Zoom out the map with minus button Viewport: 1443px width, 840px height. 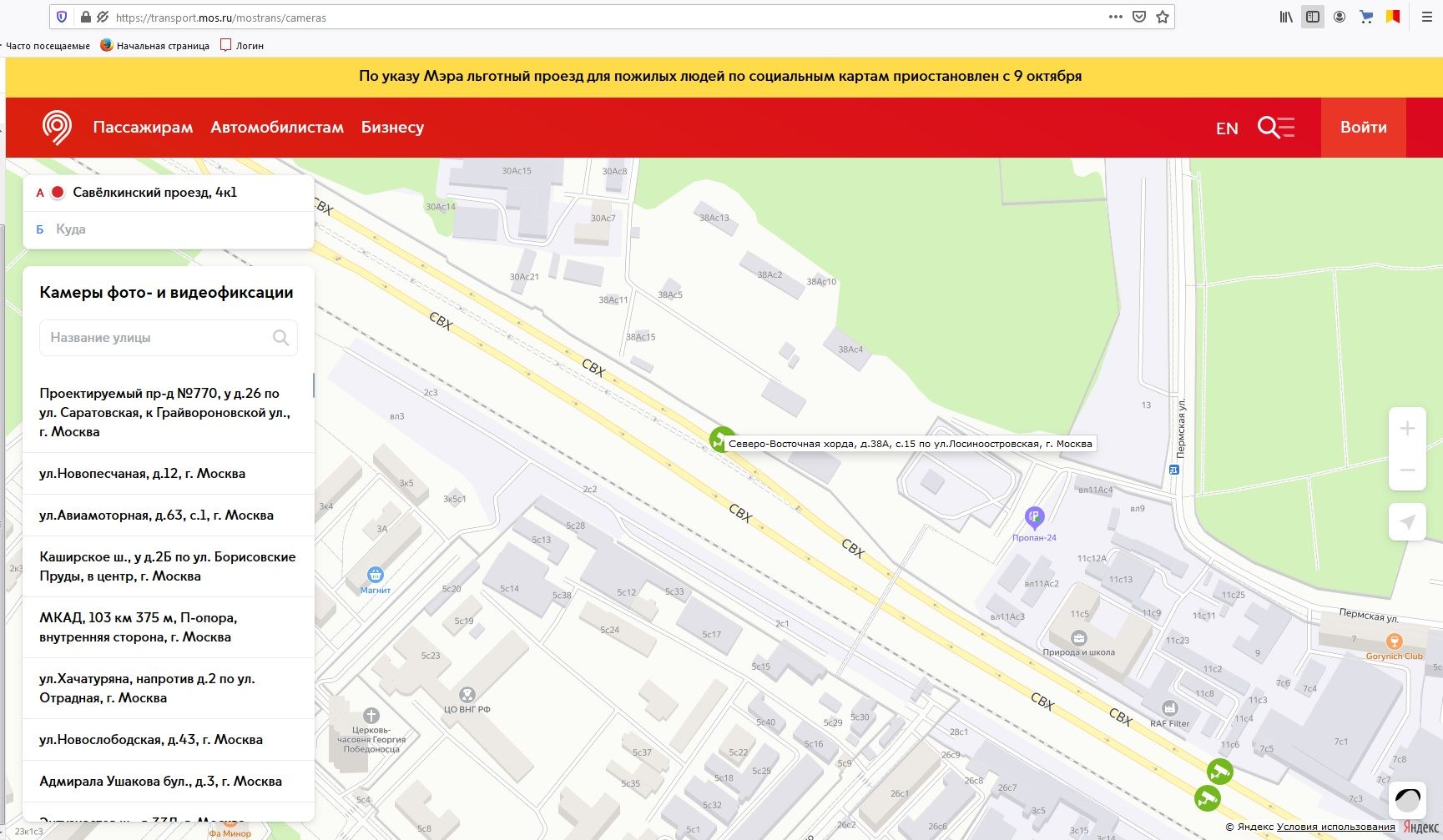[1407, 470]
